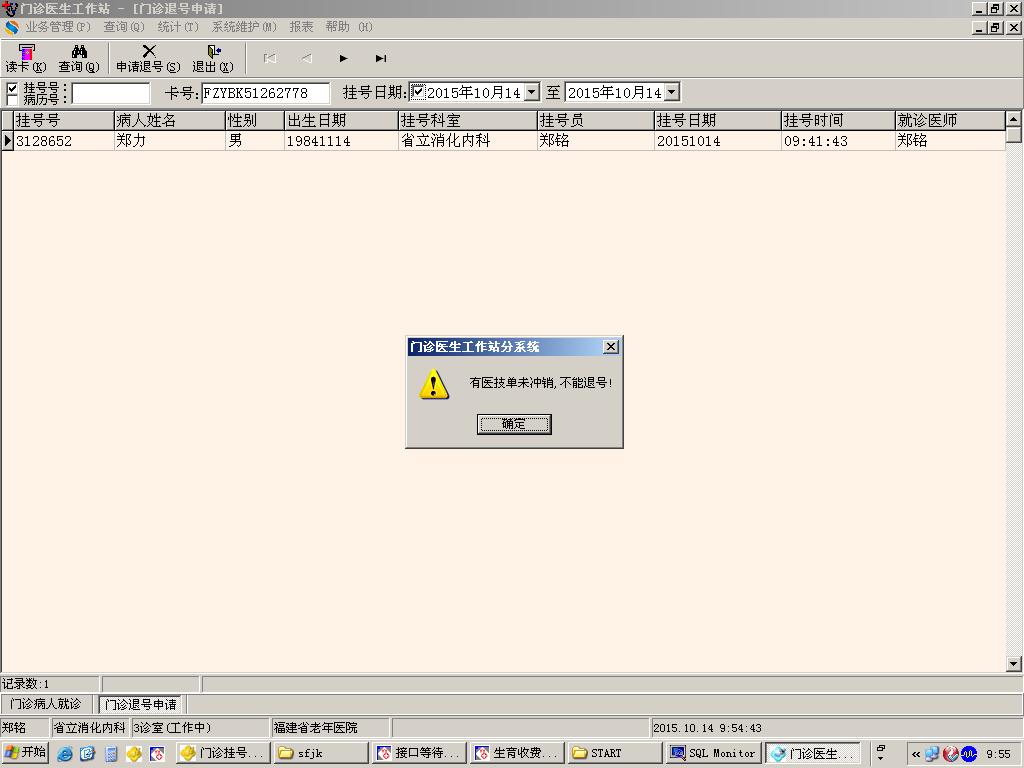Viewport: 1024px width, 768px height.
Task: Click status bar hospital name 福建省老年医院
Action: [316, 728]
